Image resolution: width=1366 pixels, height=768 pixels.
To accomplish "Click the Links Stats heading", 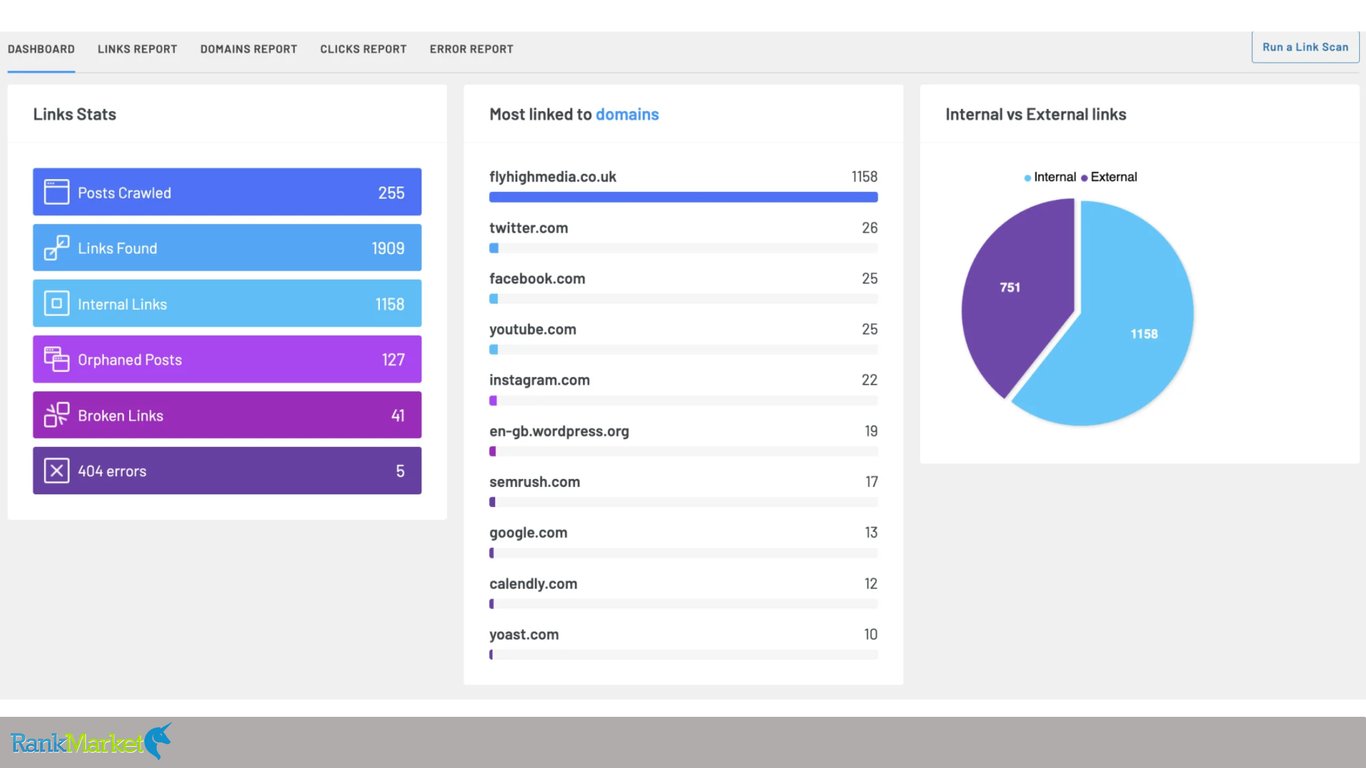I will [75, 114].
